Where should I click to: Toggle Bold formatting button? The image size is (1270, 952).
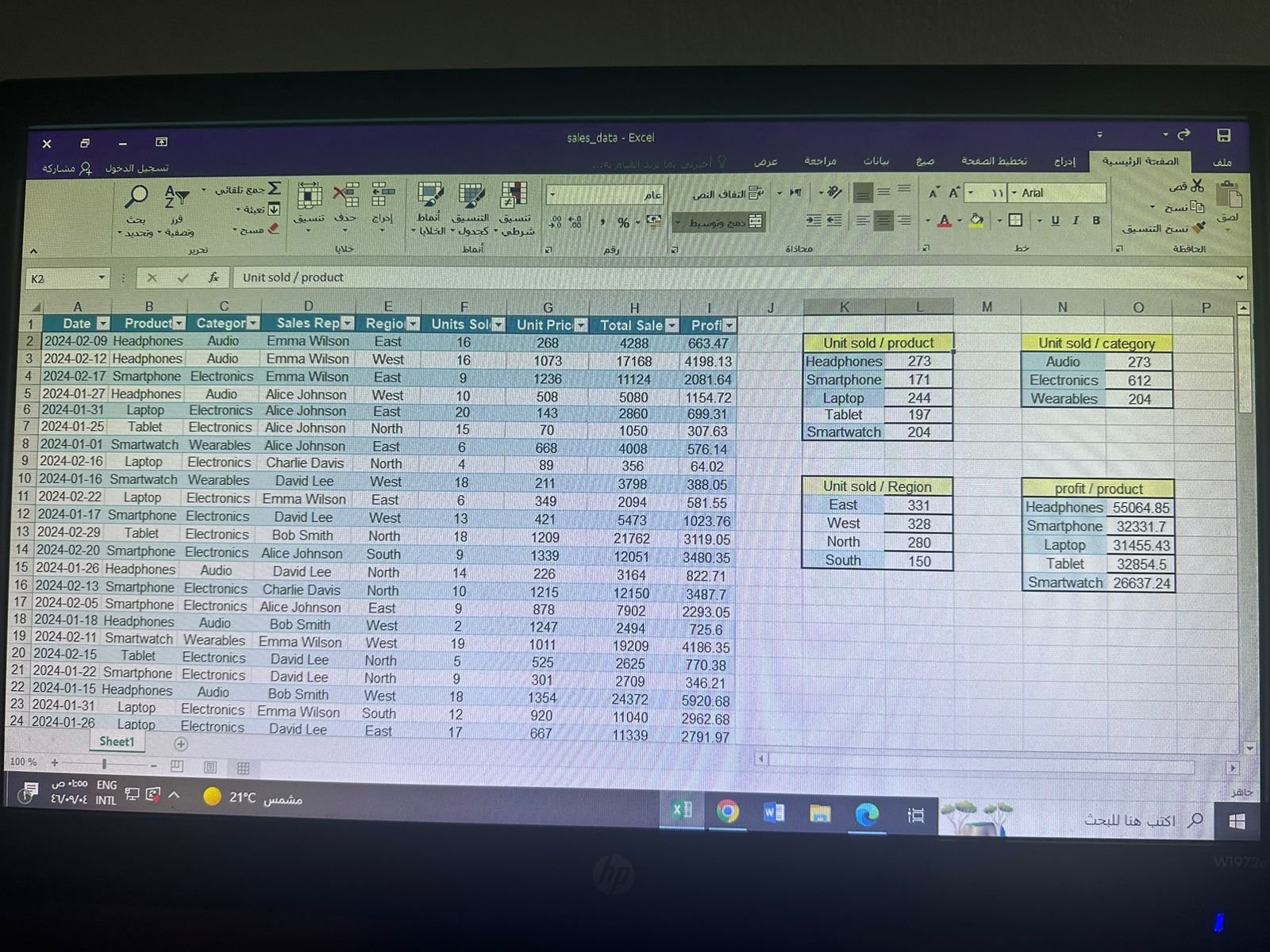click(x=1096, y=221)
